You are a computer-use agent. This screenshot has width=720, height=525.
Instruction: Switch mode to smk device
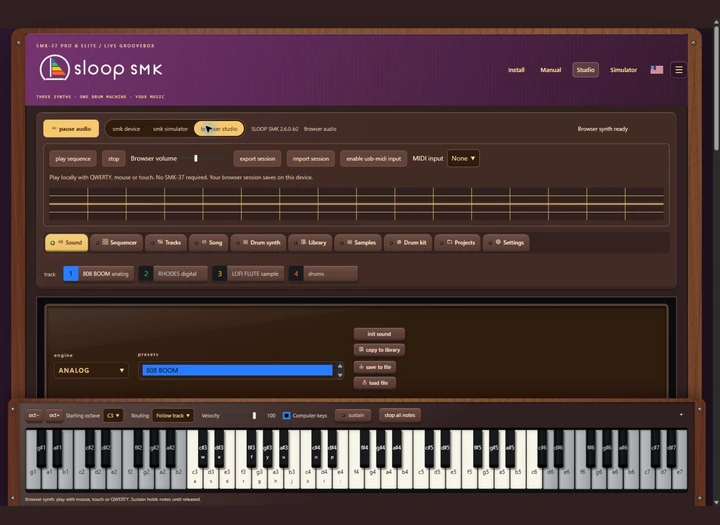(x=126, y=129)
